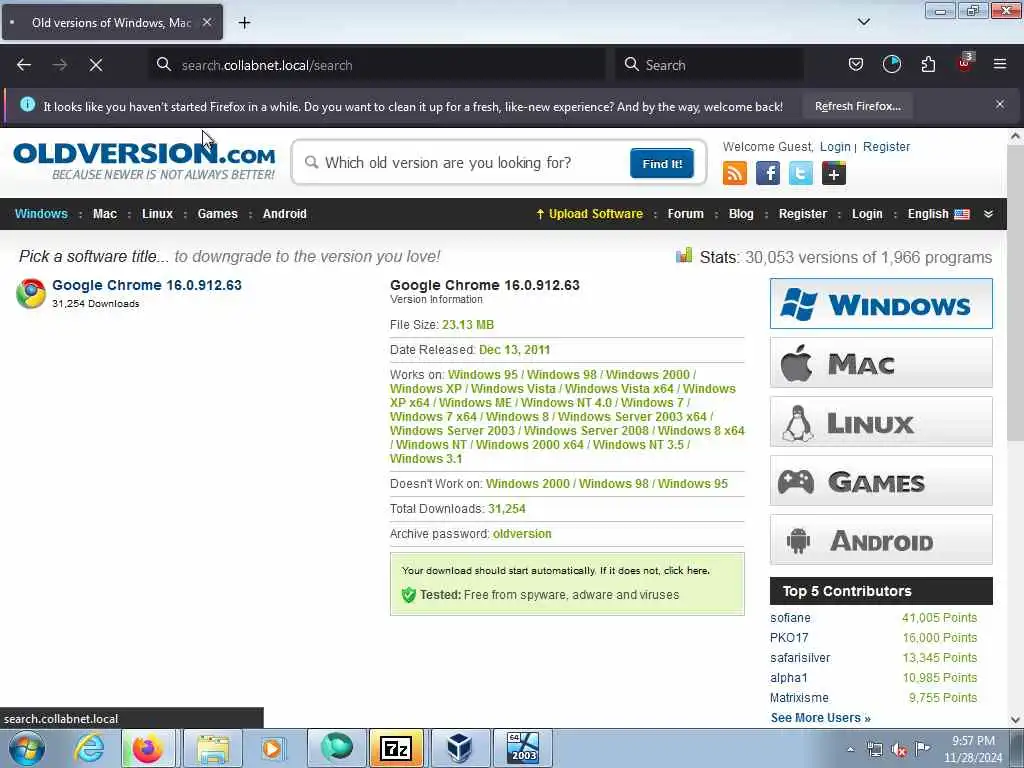This screenshot has height=768, width=1024.
Task: Open the Twitter icon link
Action: point(801,174)
